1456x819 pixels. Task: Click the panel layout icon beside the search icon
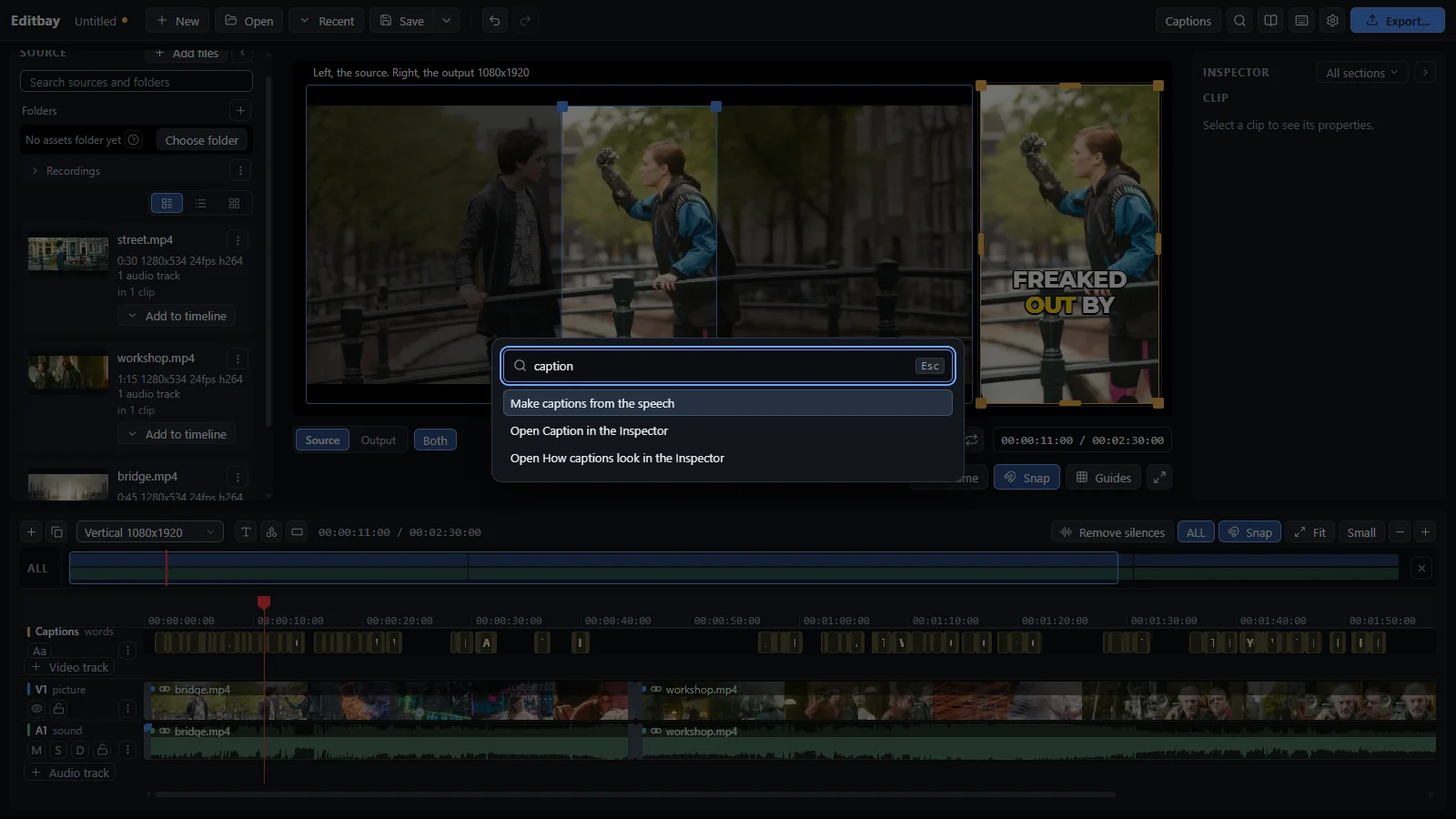(1270, 21)
